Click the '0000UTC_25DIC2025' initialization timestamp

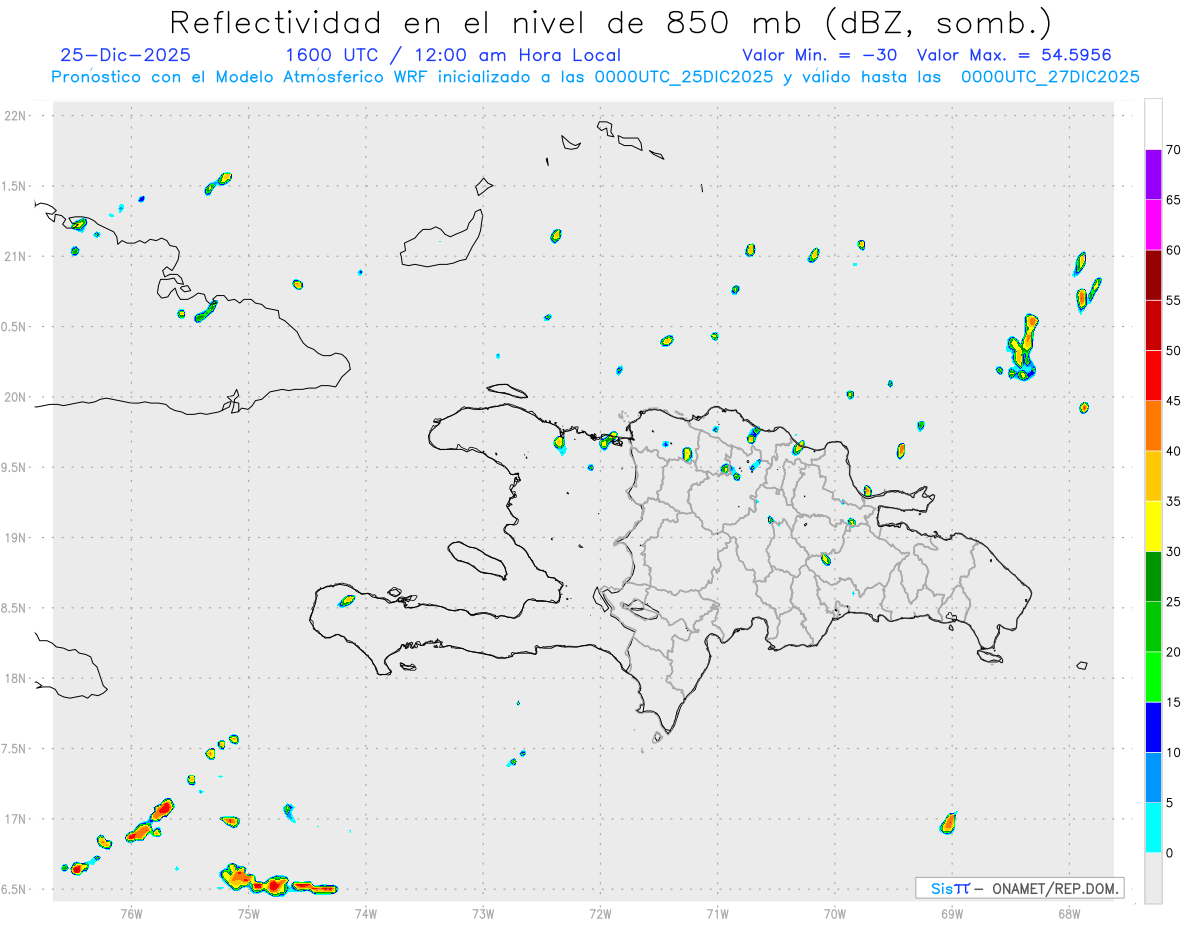(x=683, y=77)
